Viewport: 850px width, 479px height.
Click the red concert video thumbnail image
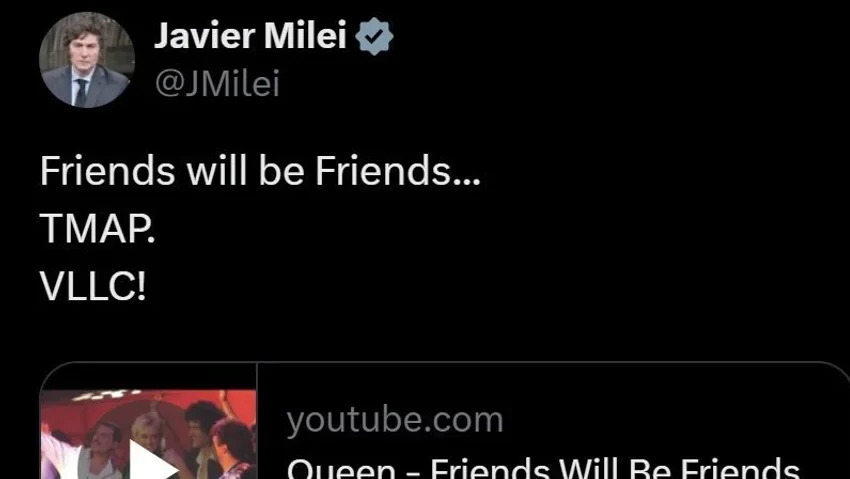tap(148, 435)
